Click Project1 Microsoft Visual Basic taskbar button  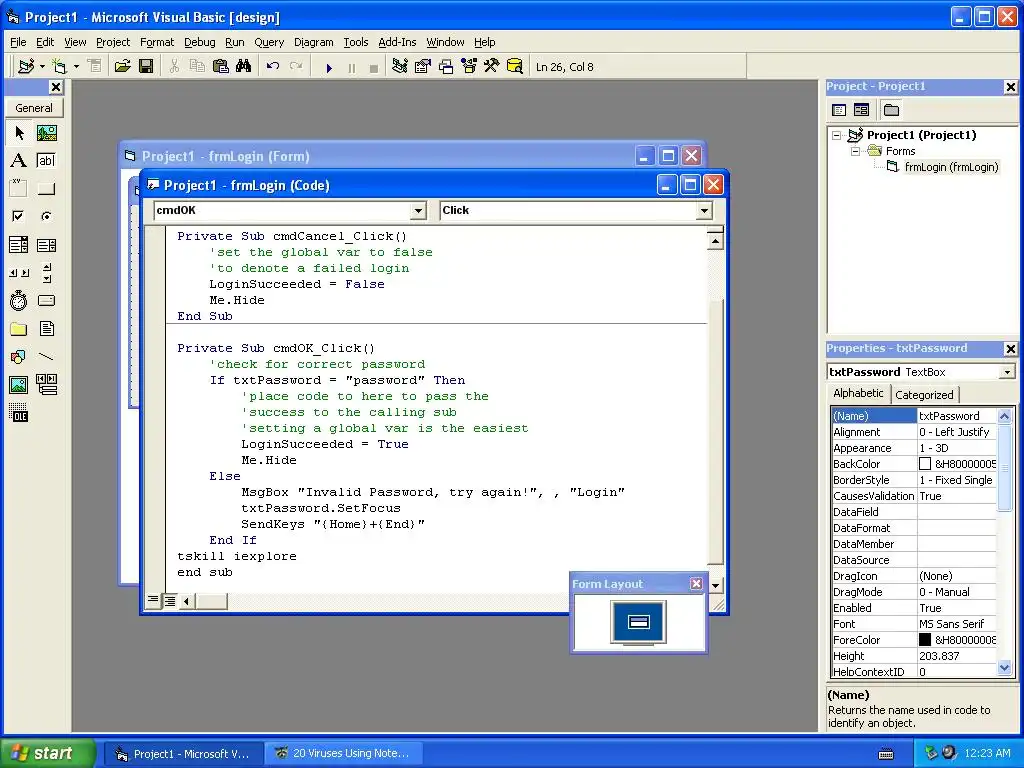click(184, 754)
